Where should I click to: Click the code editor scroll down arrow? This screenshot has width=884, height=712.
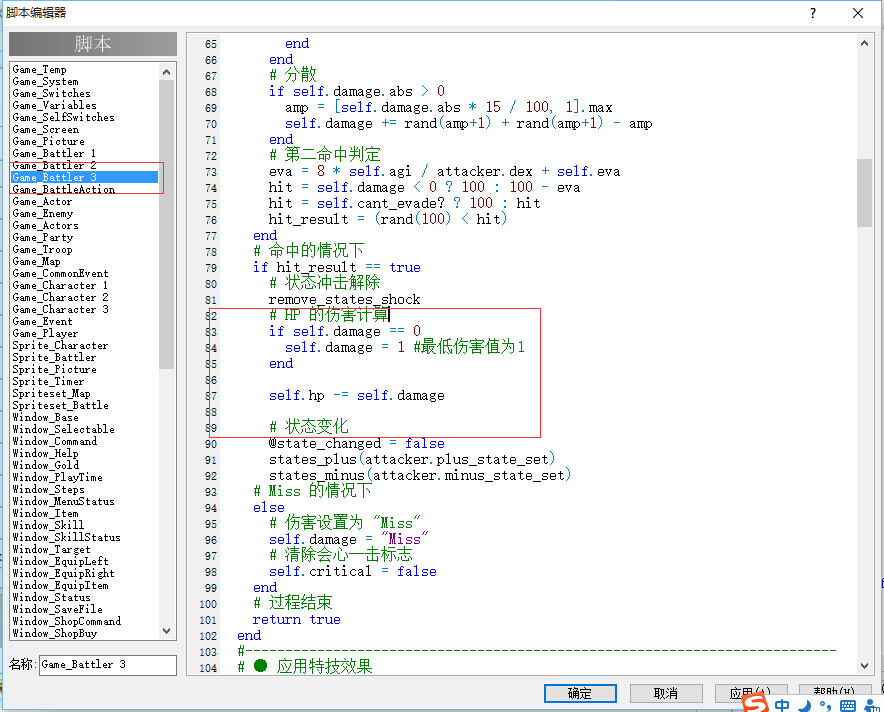click(864, 666)
